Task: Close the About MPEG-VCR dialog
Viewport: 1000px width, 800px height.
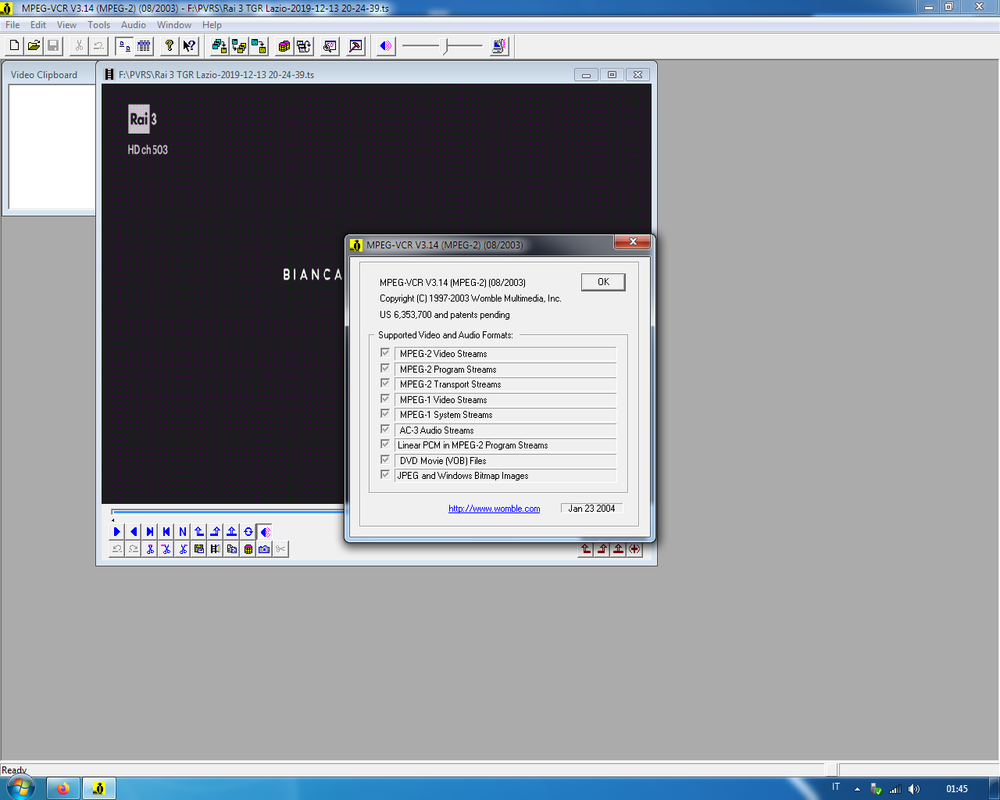Action: (633, 242)
